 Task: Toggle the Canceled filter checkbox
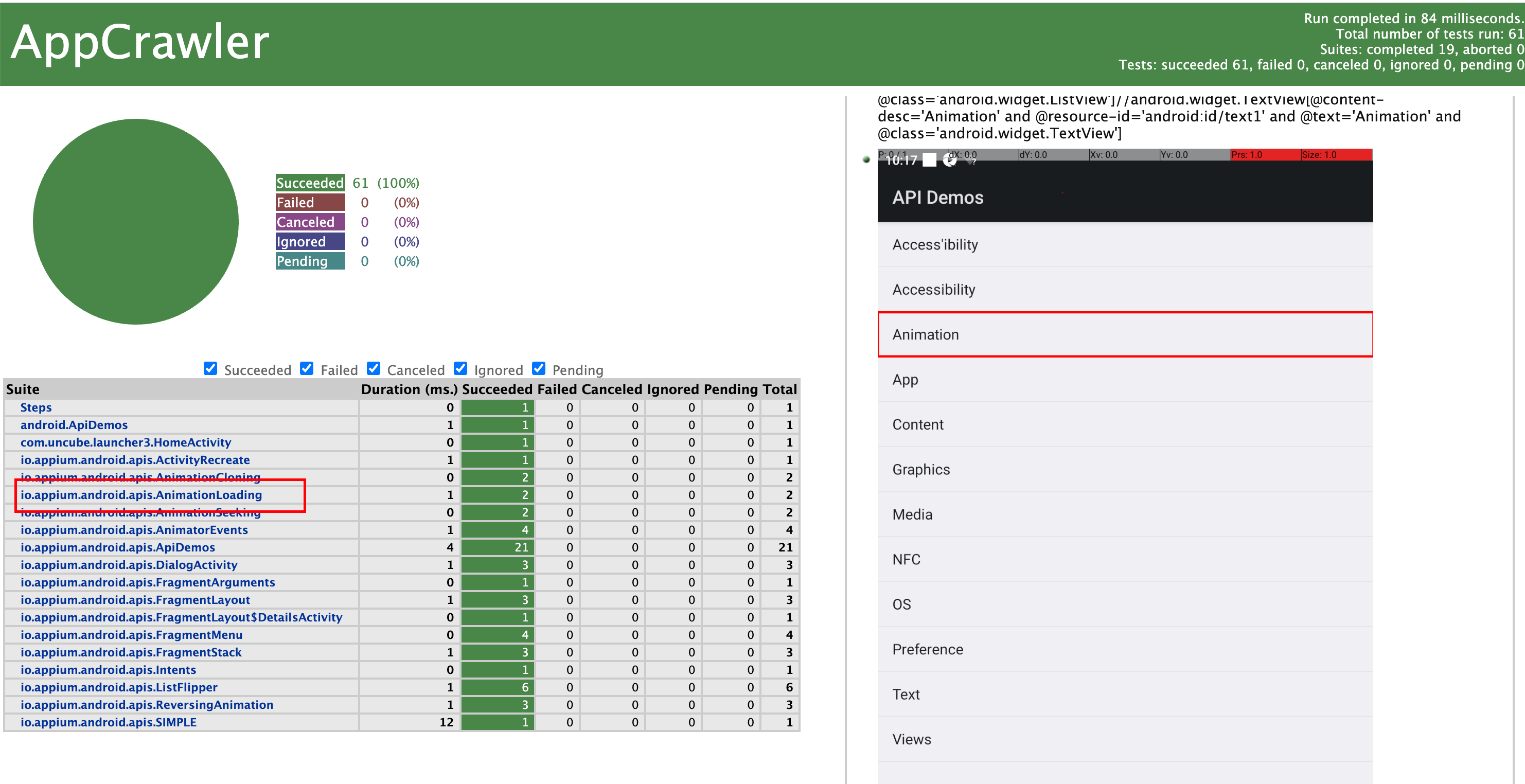click(x=374, y=369)
